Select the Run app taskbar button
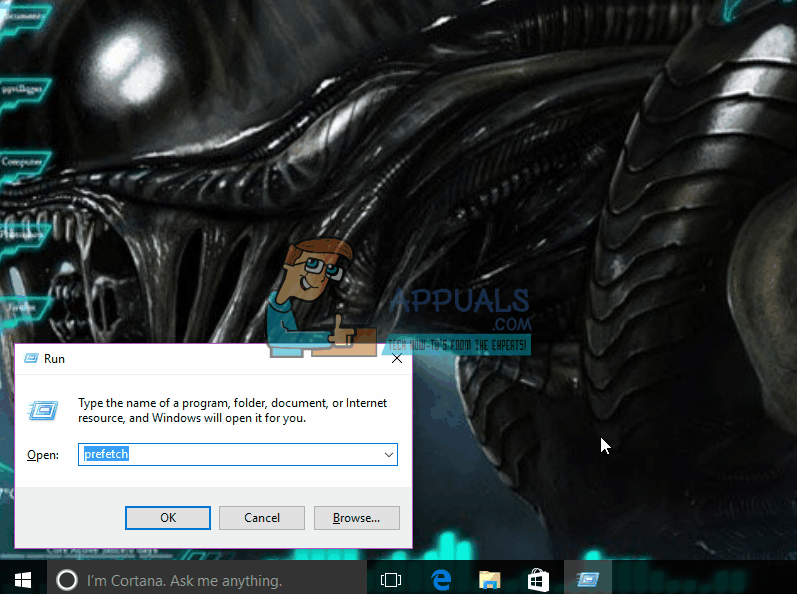 pyautogui.click(x=588, y=579)
